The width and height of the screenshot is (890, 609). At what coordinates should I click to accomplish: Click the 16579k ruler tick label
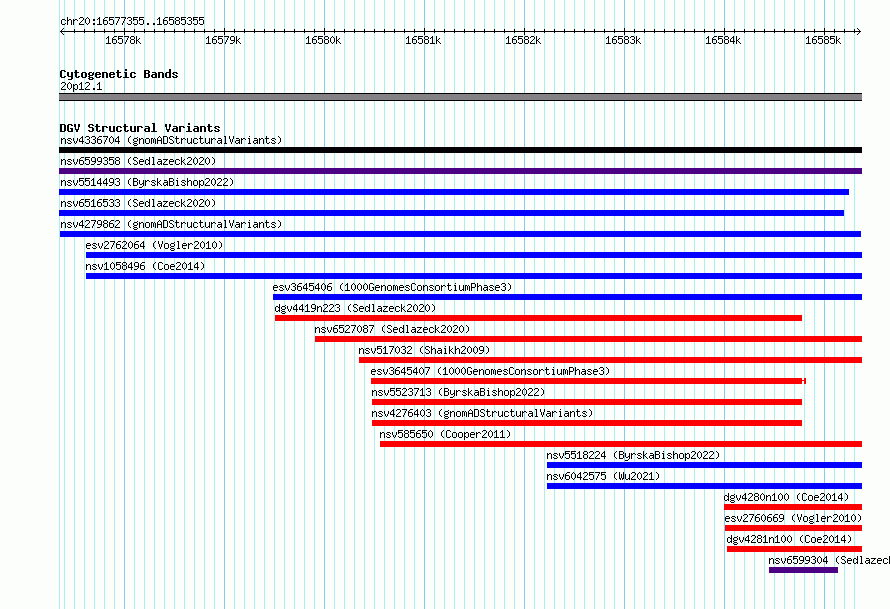[223, 40]
